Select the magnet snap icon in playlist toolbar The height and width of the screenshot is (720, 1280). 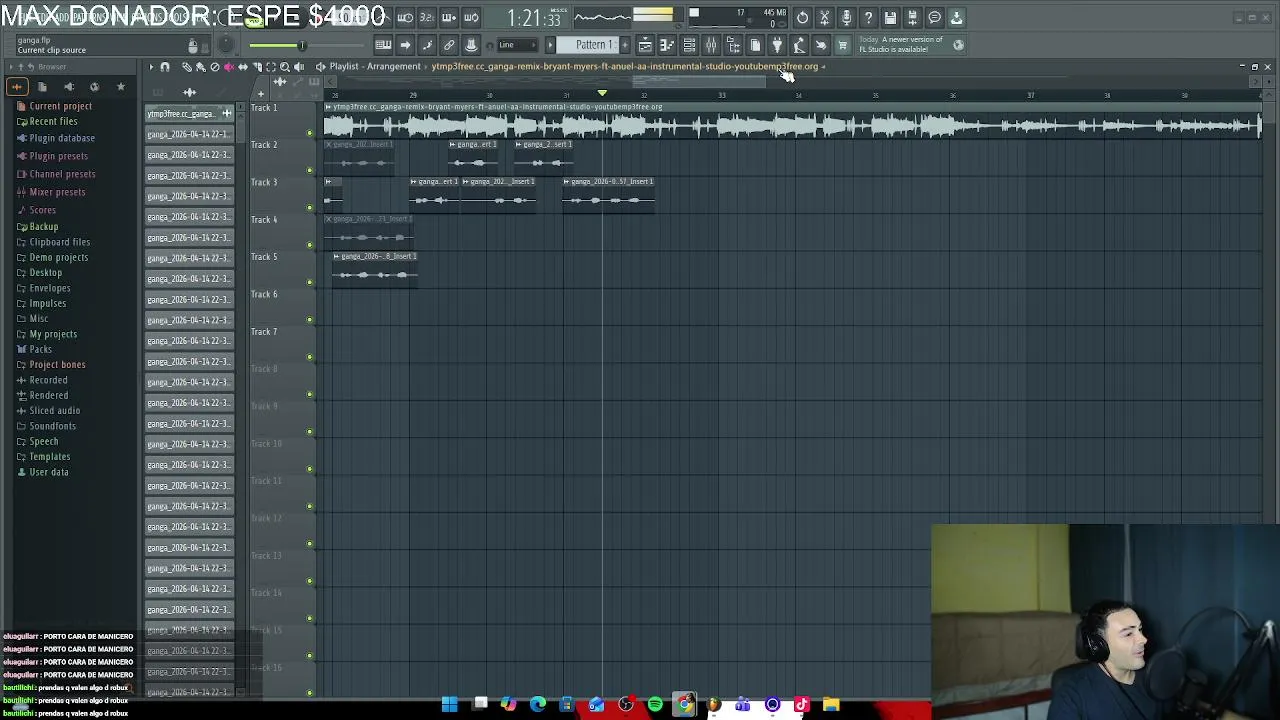point(165,67)
